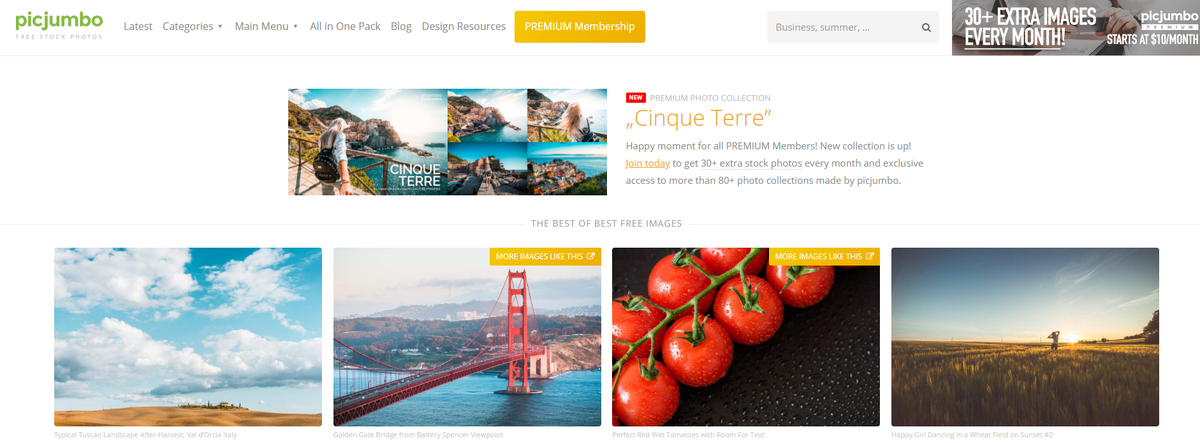
Task: Expand the Categories dropdown arrow
Action: click(220, 27)
